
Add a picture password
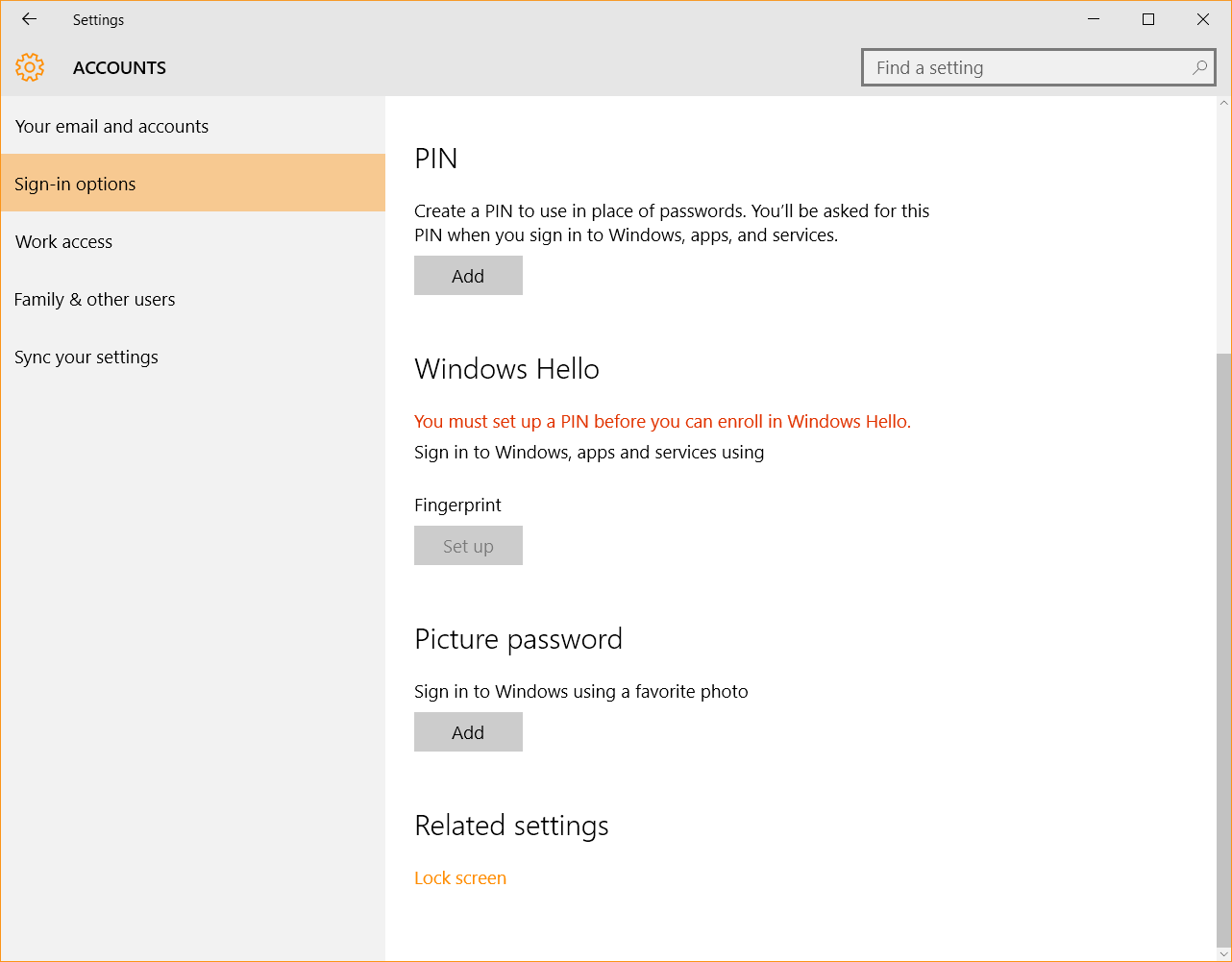468,732
